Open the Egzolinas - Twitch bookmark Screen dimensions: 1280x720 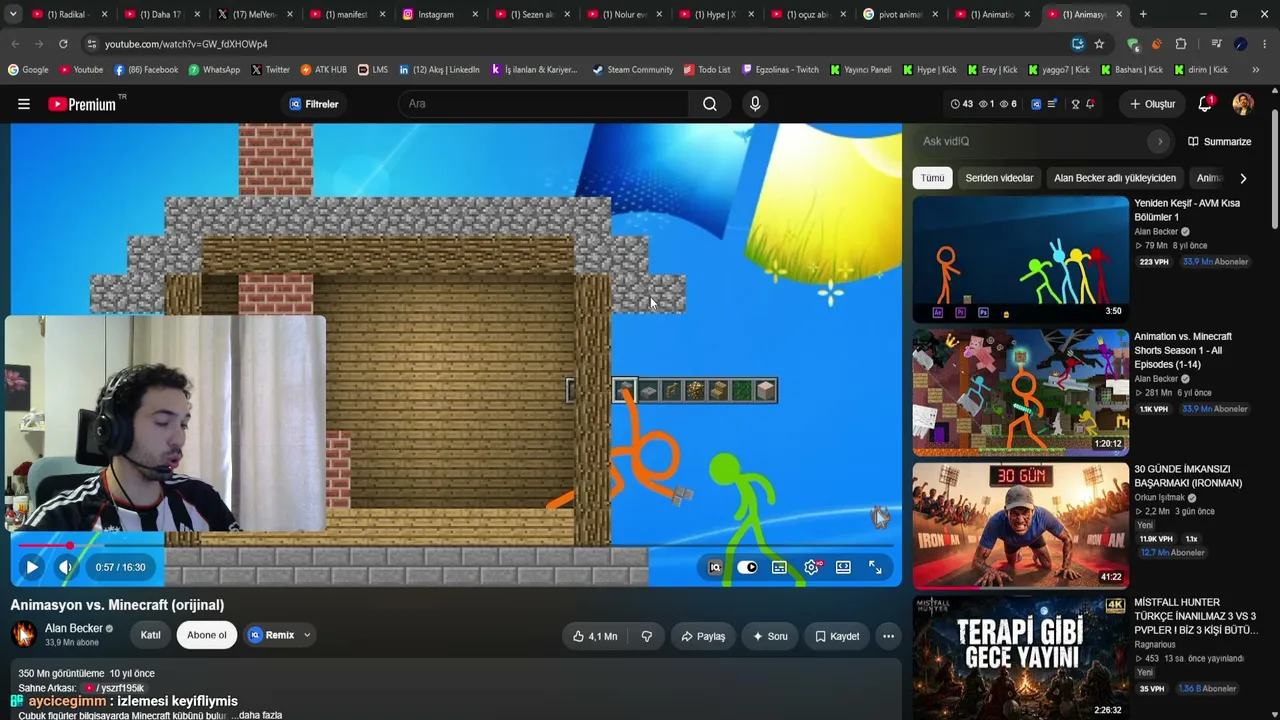(x=780, y=70)
